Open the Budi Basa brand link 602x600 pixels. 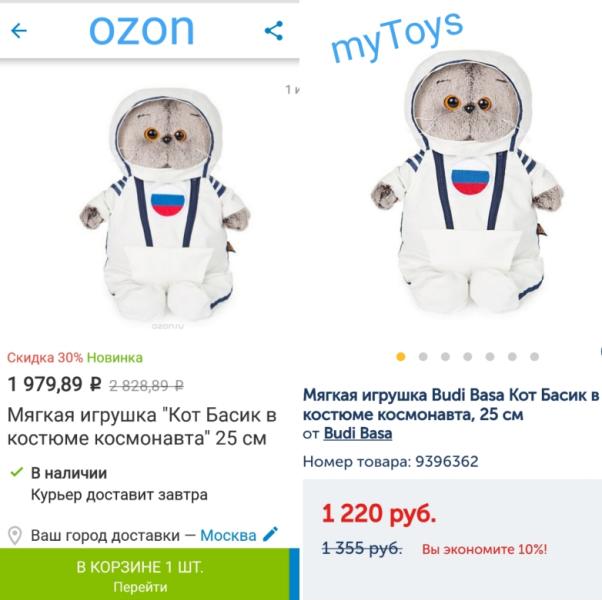click(357, 433)
